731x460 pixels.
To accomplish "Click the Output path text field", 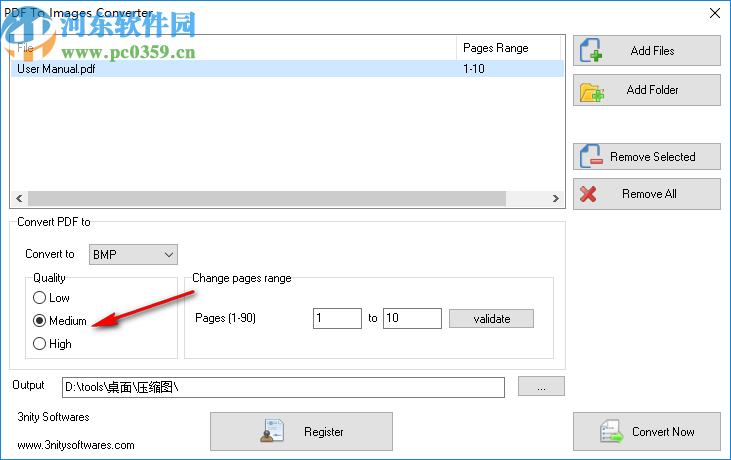I will [283, 387].
